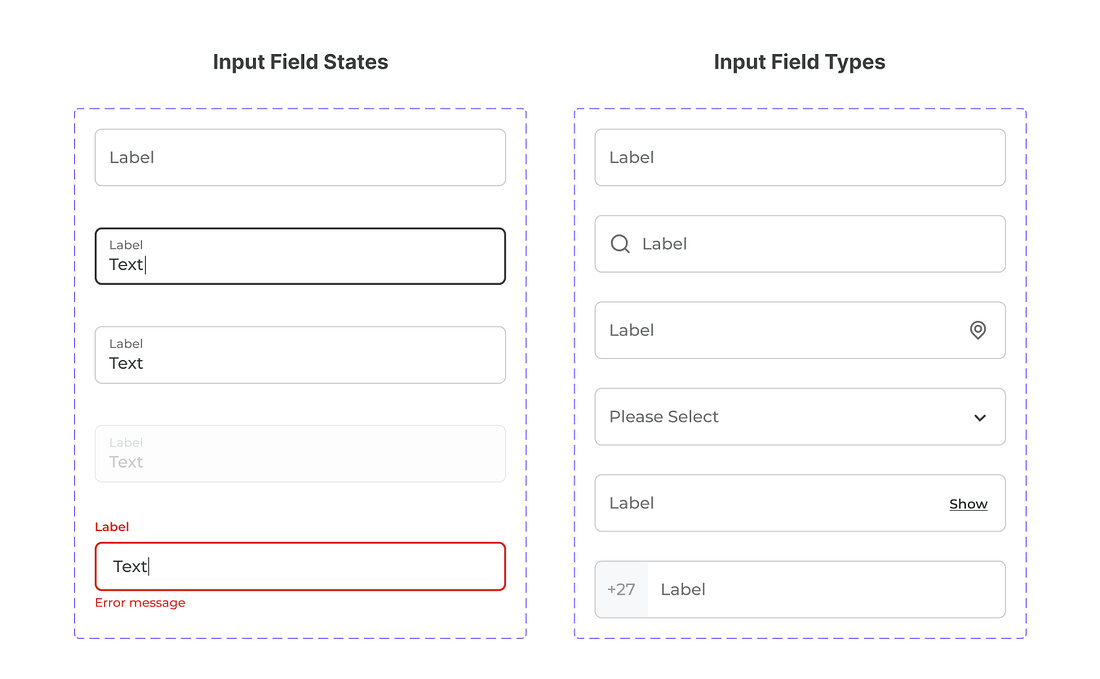The height and width of the screenshot is (679, 1100).
Task: Click the red Label above the error input
Action: pyautogui.click(x=112, y=526)
